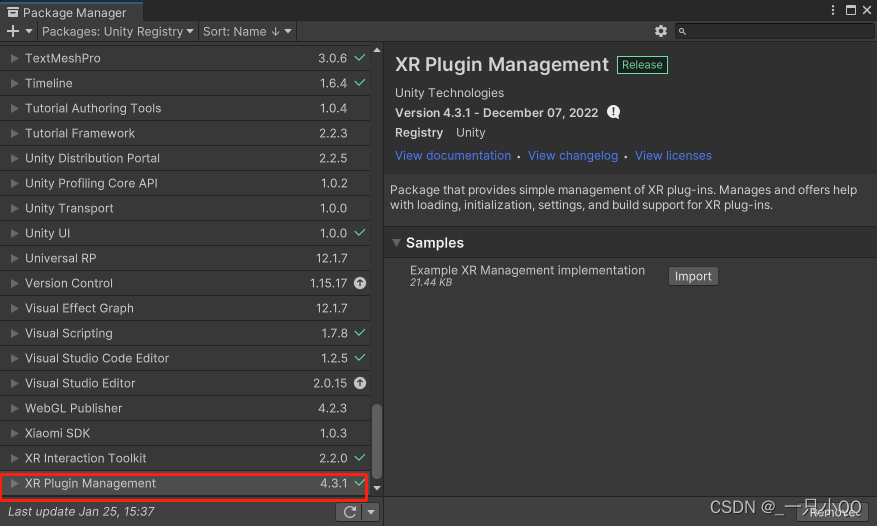Expand the XR Interaction Toolkit row
The height and width of the screenshot is (526, 877).
pyautogui.click(x=15, y=458)
